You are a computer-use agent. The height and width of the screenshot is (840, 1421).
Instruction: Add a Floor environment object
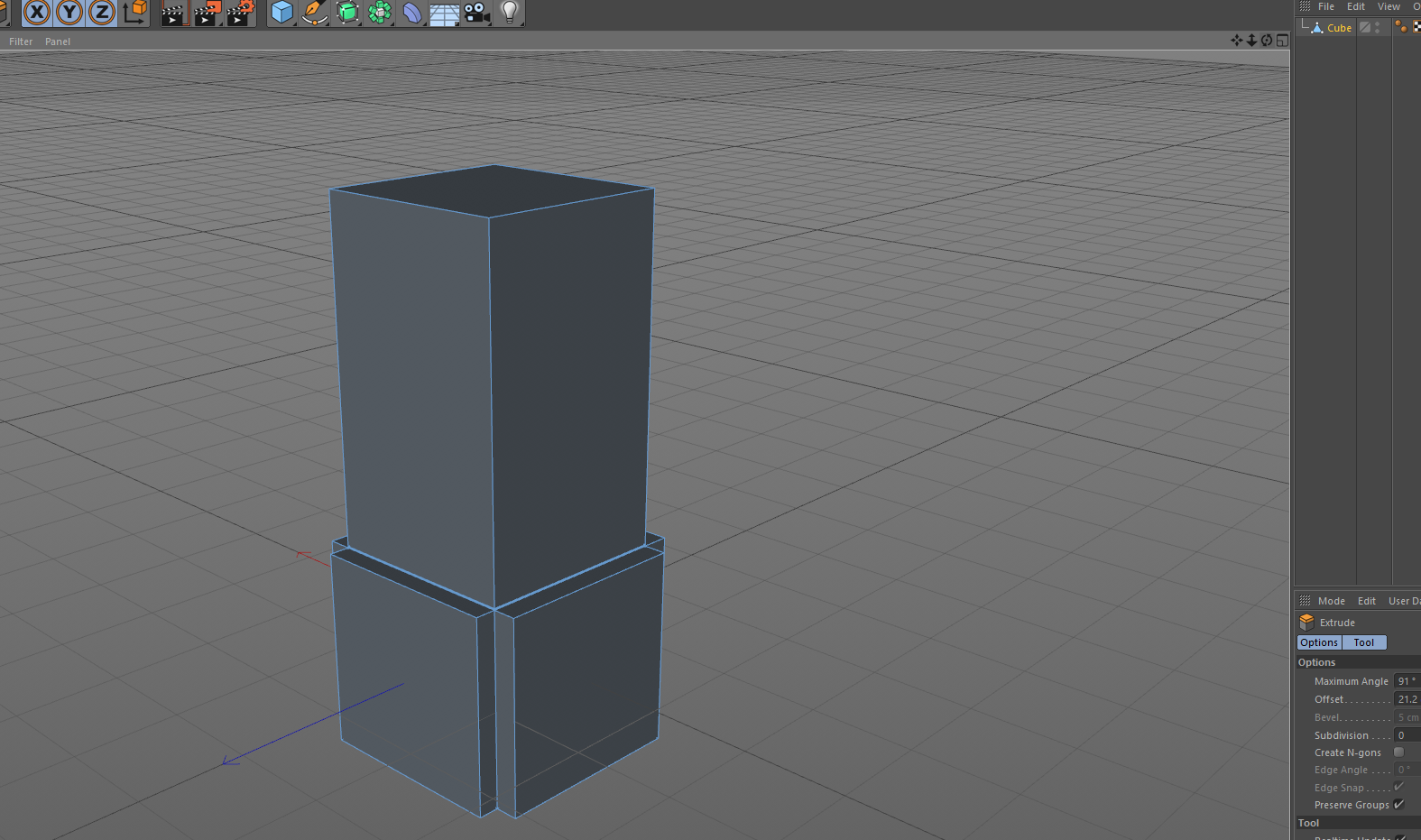444,14
